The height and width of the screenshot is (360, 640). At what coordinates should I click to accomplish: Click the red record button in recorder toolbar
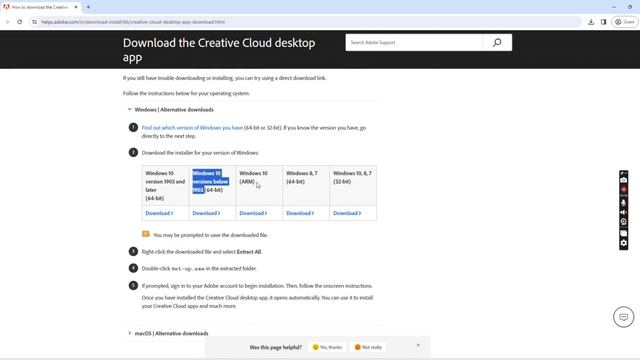(x=623, y=190)
